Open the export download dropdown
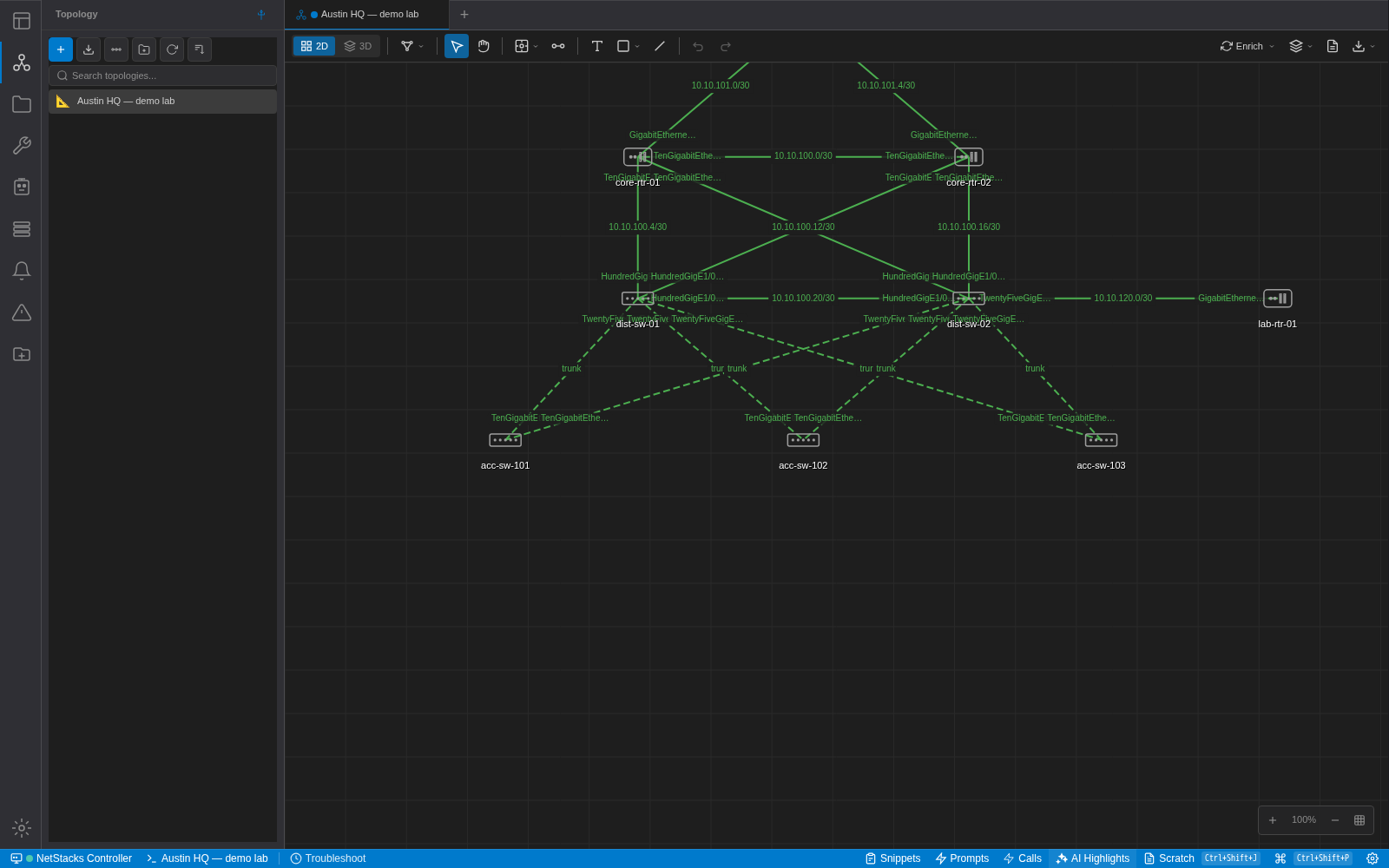1389x868 pixels. [x=1364, y=46]
